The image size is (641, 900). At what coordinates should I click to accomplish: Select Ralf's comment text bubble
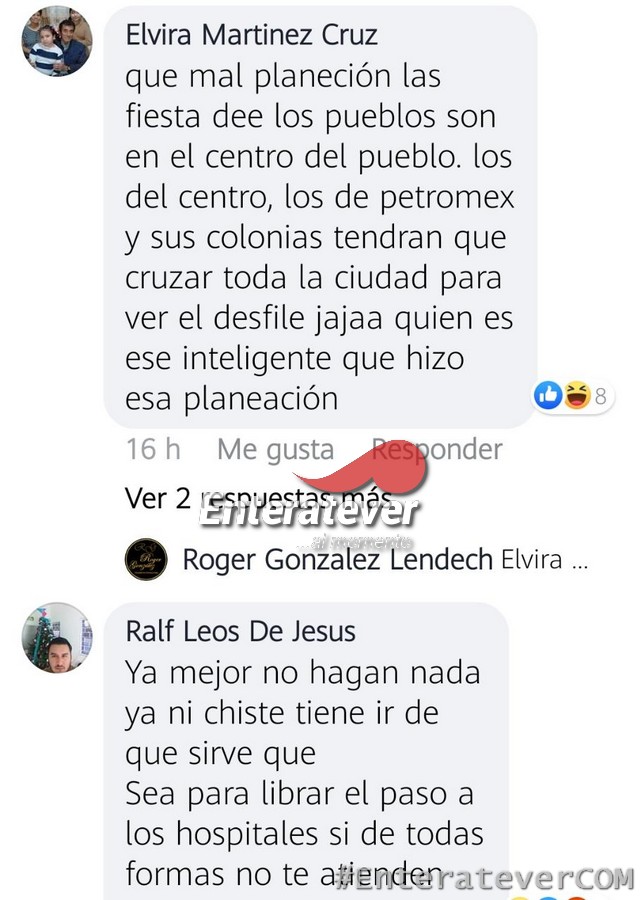pos(306,751)
